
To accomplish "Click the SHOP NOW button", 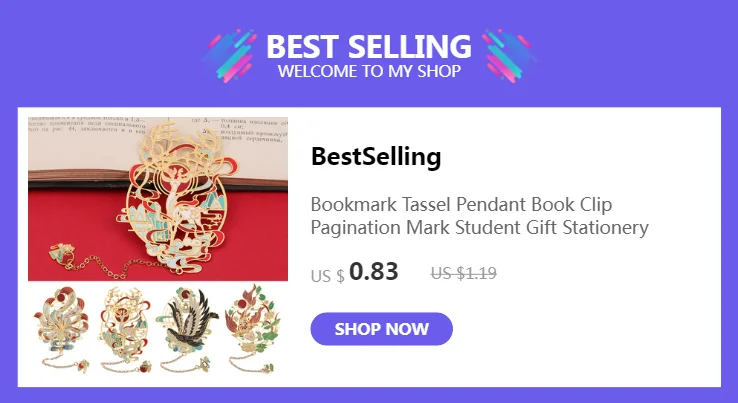I will (381, 329).
